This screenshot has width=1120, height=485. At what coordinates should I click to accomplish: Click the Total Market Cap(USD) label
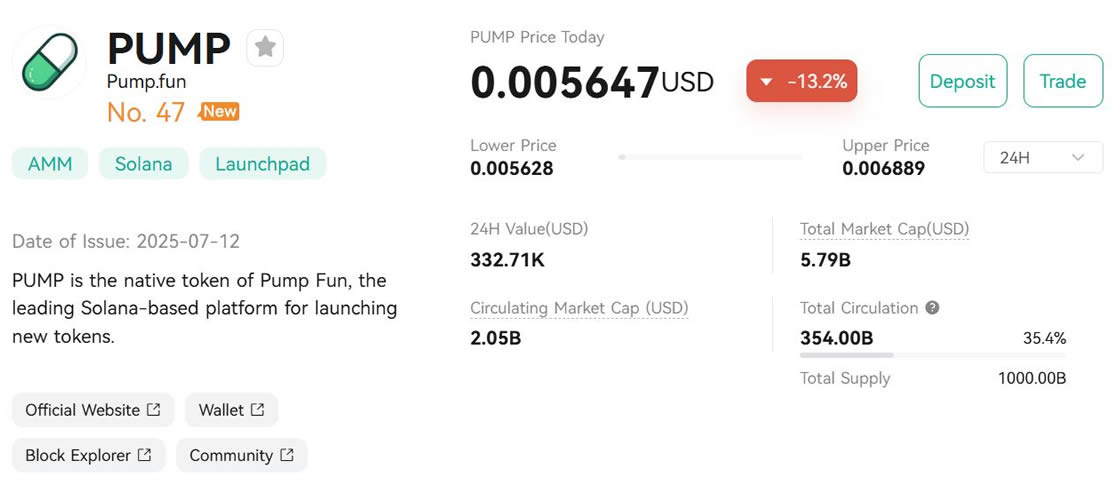pos(884,228)
